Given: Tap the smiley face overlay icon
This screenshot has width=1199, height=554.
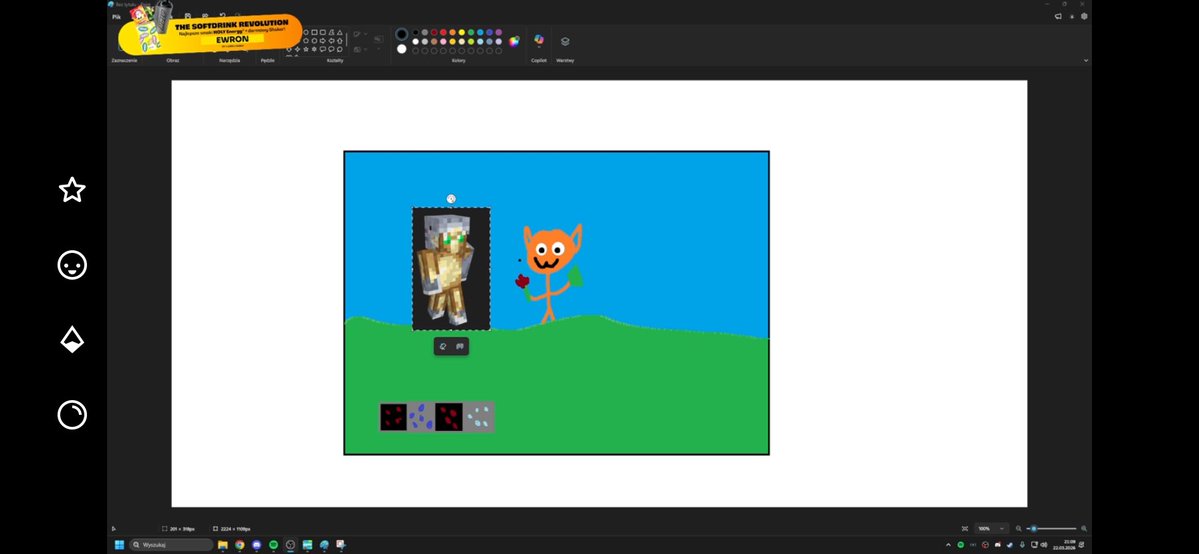Looking at the screenshot, I should (72, 266).
